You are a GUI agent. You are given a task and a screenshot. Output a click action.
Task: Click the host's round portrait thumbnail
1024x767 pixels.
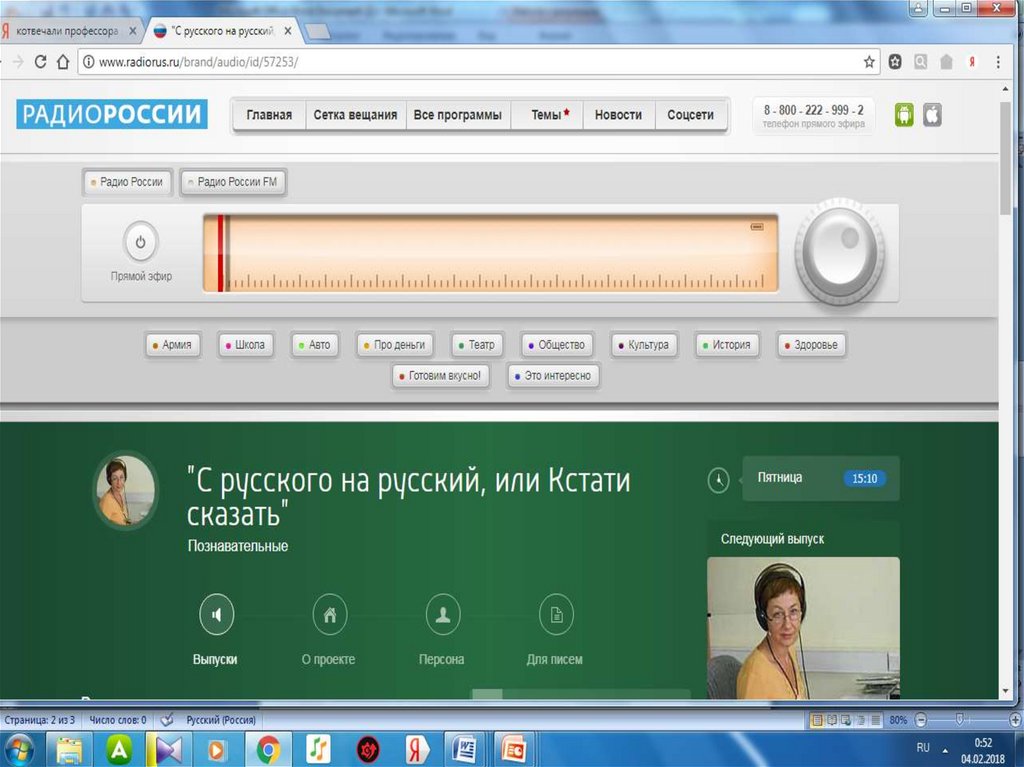tap(125, 490)
